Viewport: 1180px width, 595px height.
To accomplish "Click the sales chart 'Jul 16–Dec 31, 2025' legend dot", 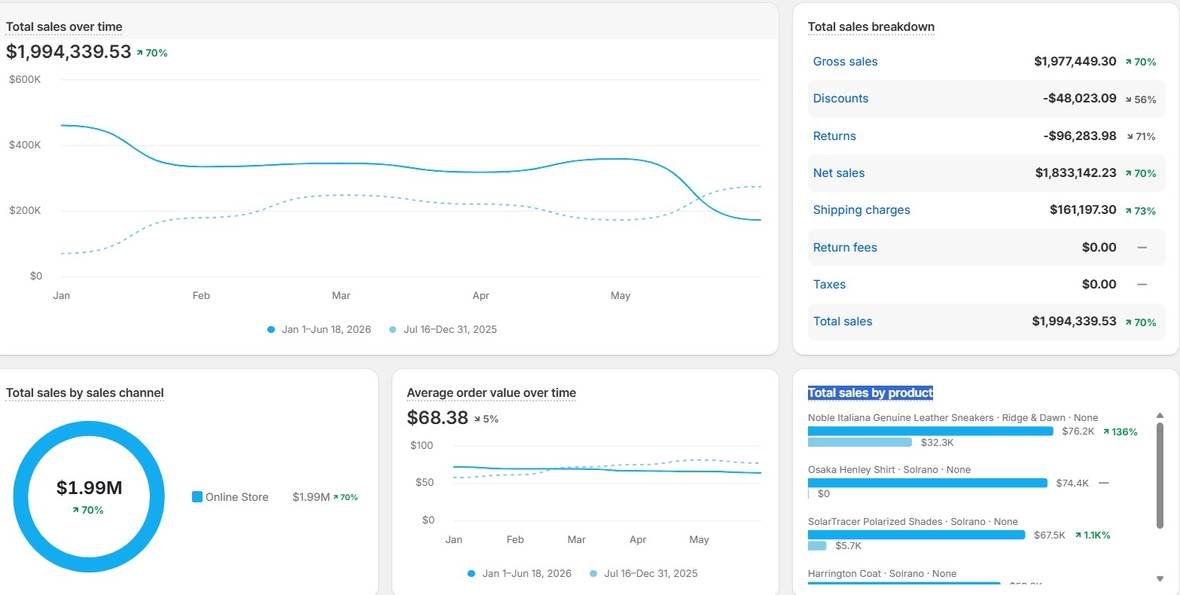I will click(392, 329).
